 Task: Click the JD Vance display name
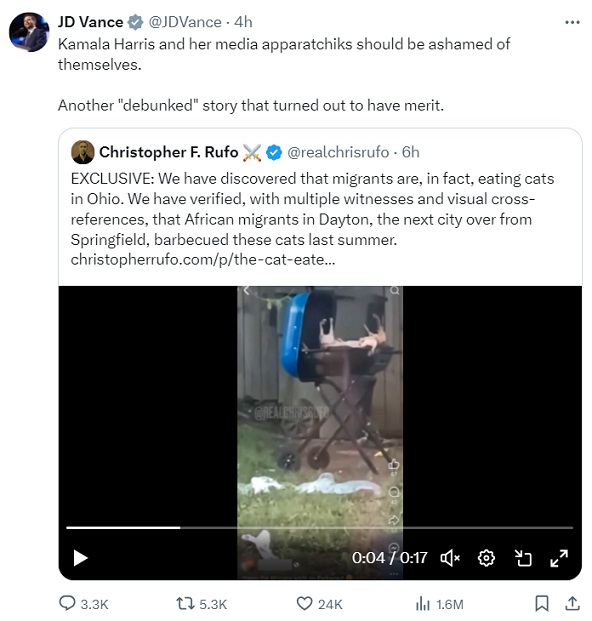click(x=90, y=22)
